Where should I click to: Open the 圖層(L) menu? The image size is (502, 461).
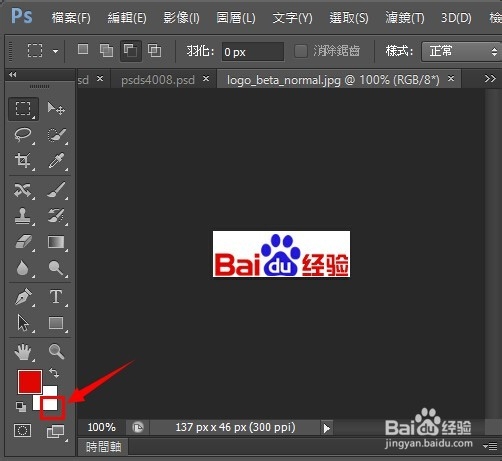[x=236, y=18]
